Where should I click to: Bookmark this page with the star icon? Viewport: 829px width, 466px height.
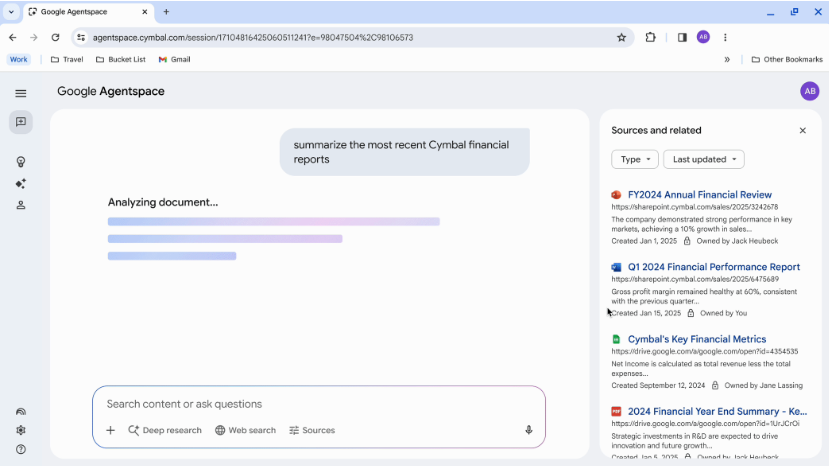coord(621,38)
